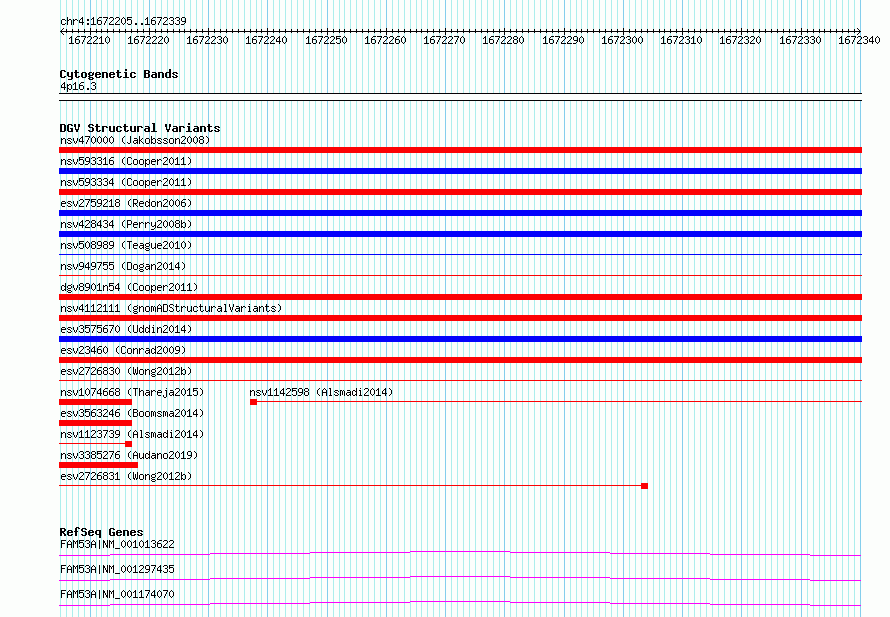Click ruler position 1672260
This screenshot has height=617, width=890.
(x=385, y=40)
